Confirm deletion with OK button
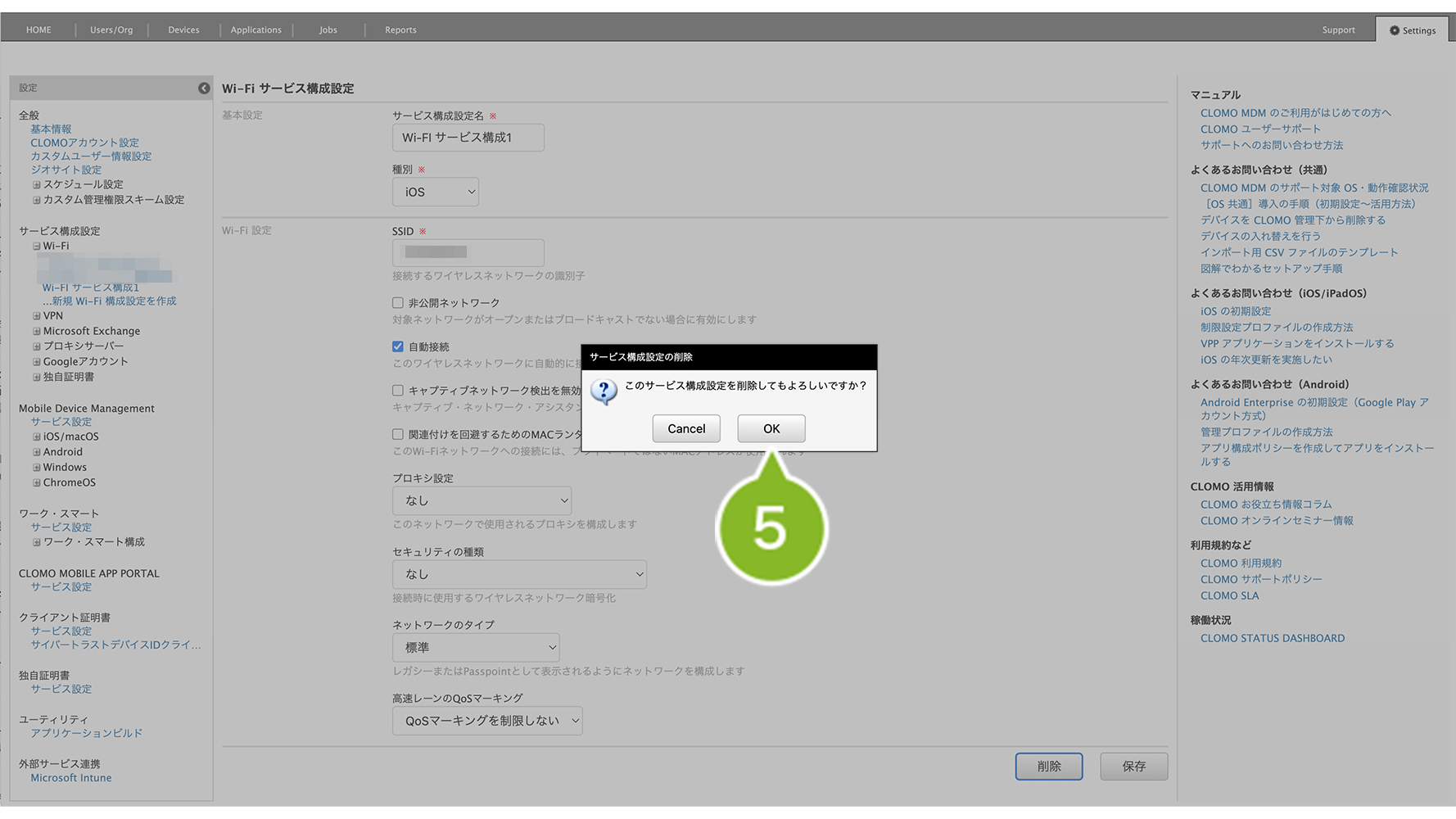Screen dimensions: 1456x819 pos(771,429)
